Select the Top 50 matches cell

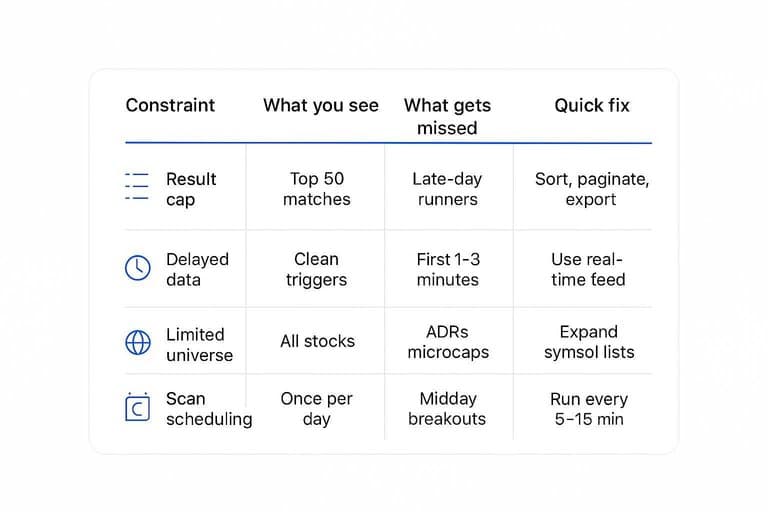tap(317, 189)
